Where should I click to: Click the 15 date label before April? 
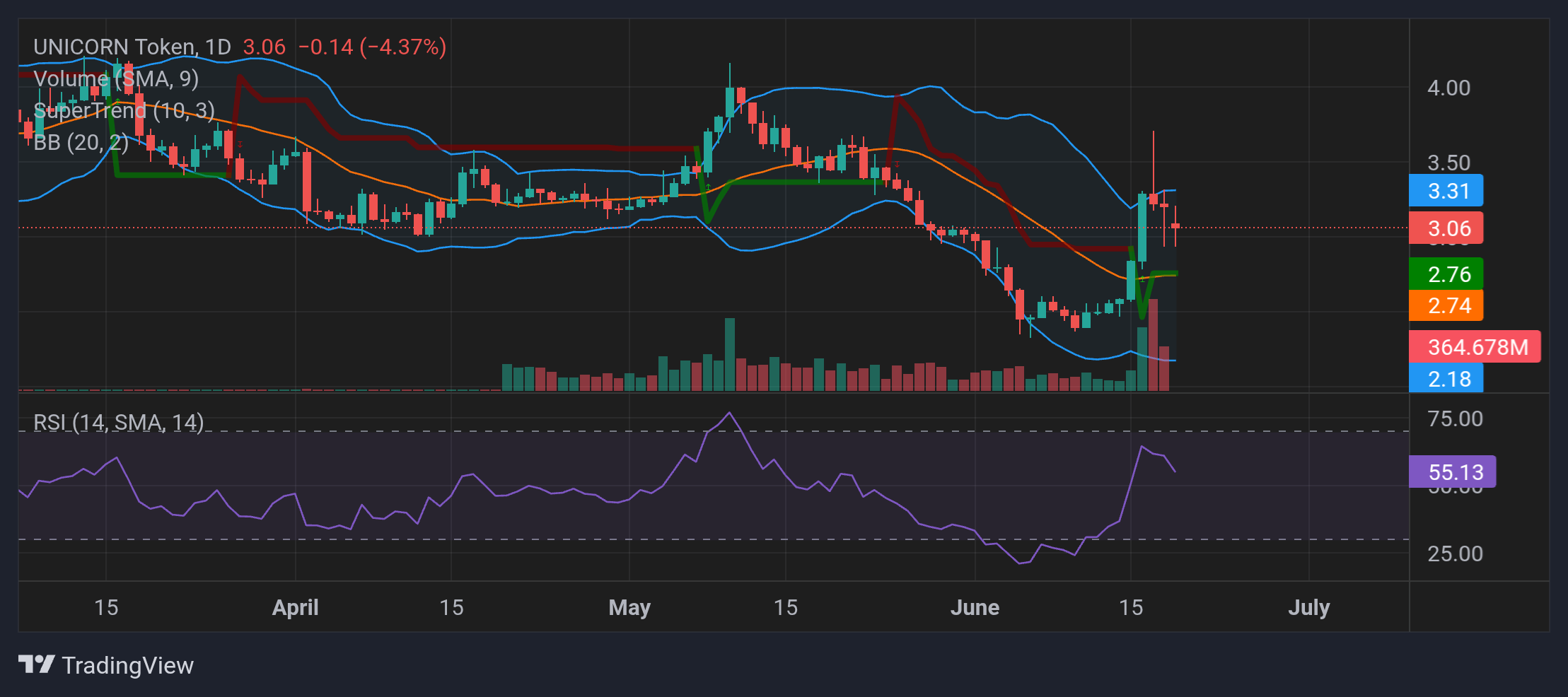(x=106, y=607)
